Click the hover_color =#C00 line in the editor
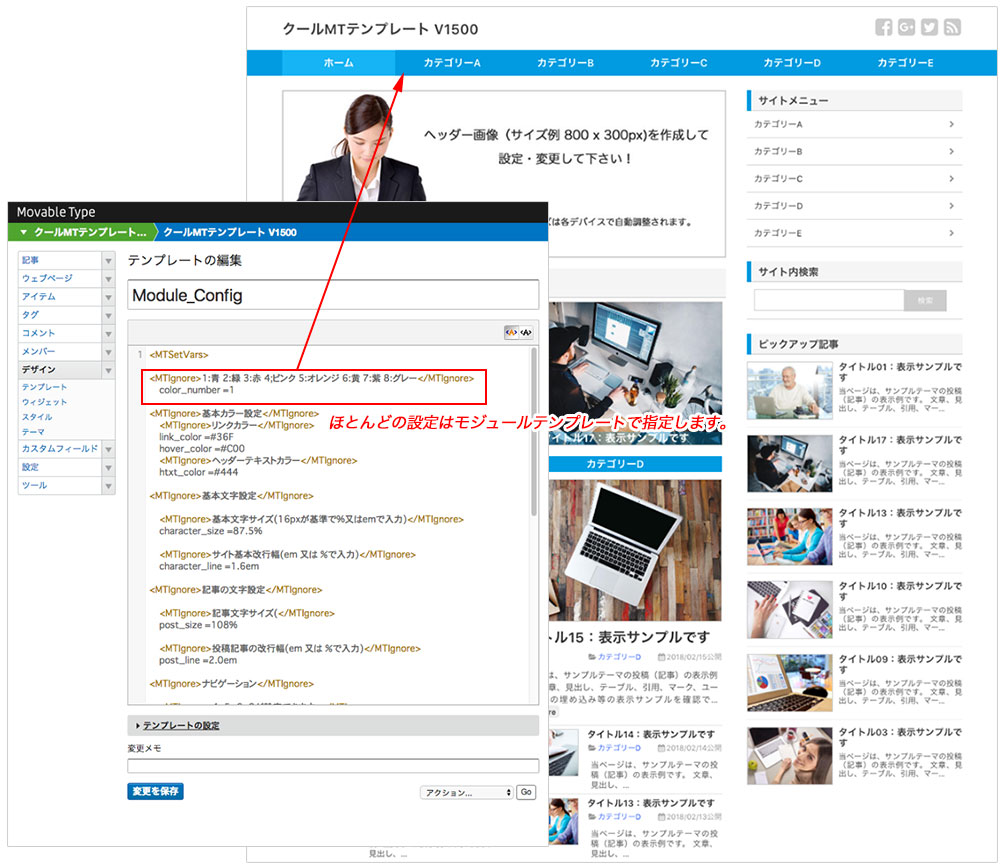The height and width of the screenshot is (865, 1000). pos(202,448)
